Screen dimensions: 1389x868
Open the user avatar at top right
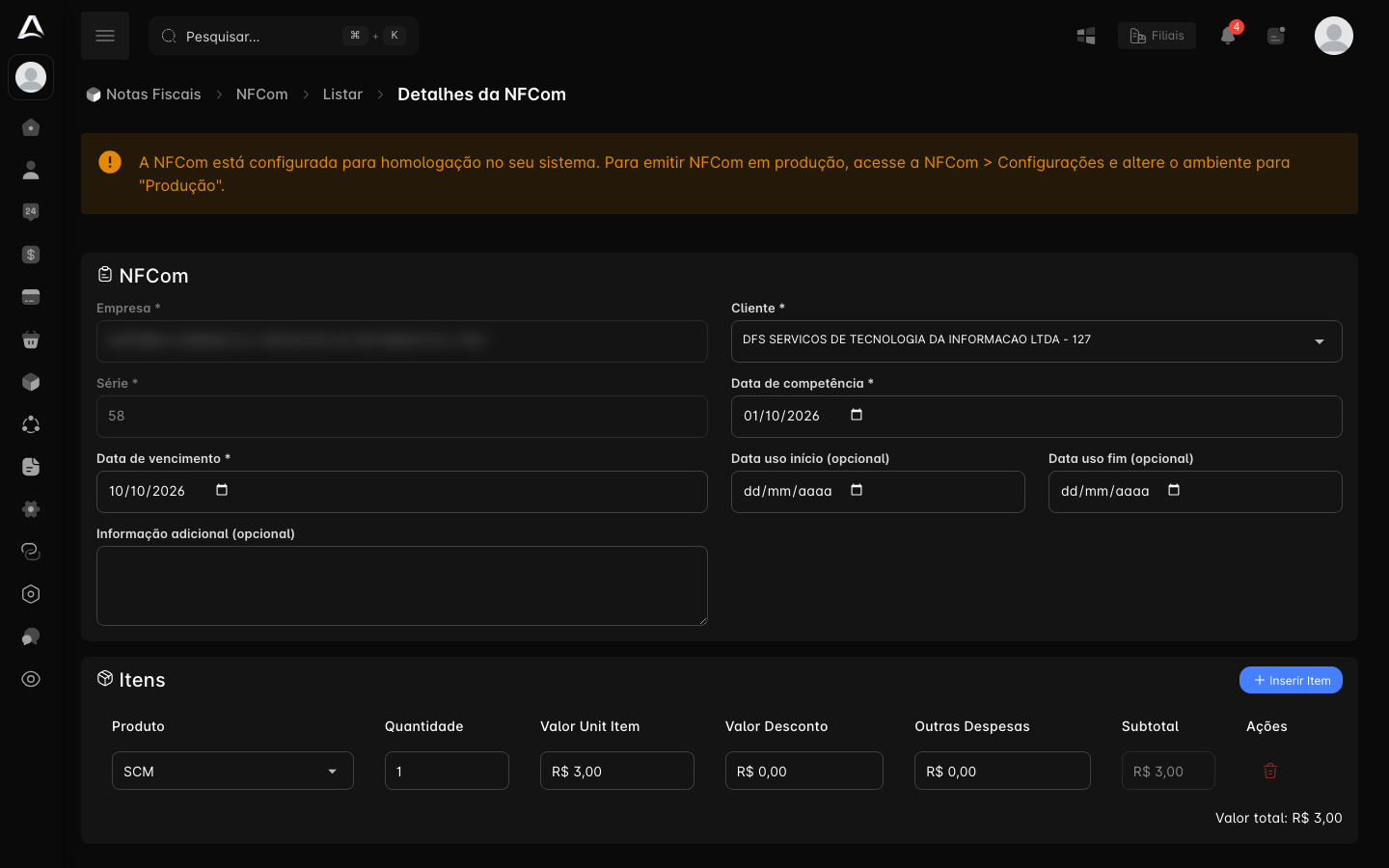pos(1334,36)
